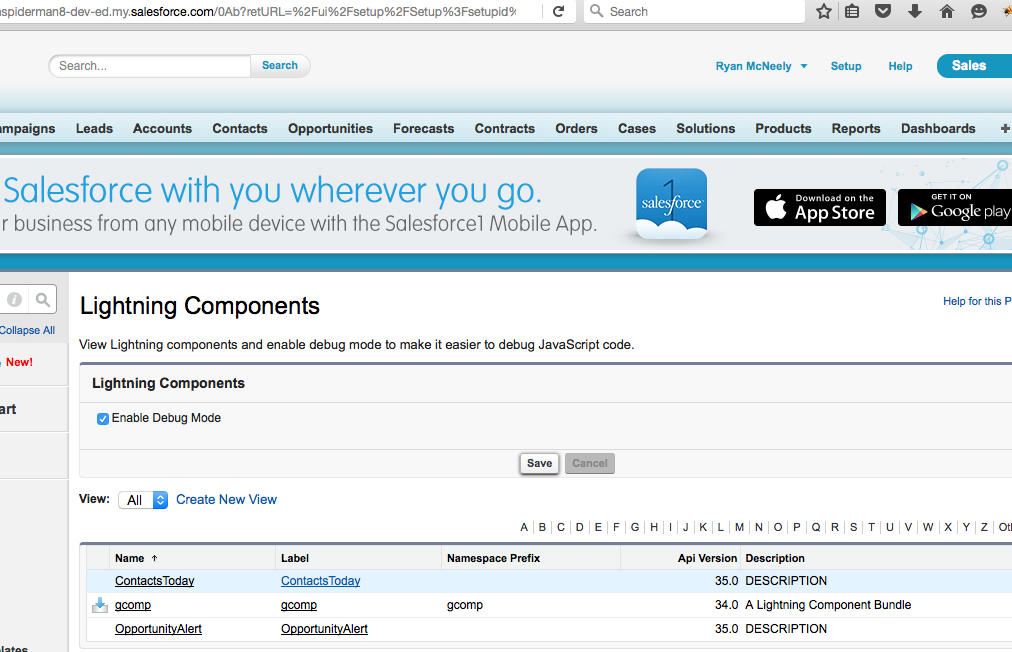Click the Salesforce Search button
Screen dimensions: 1012x652
coord(279,66)
